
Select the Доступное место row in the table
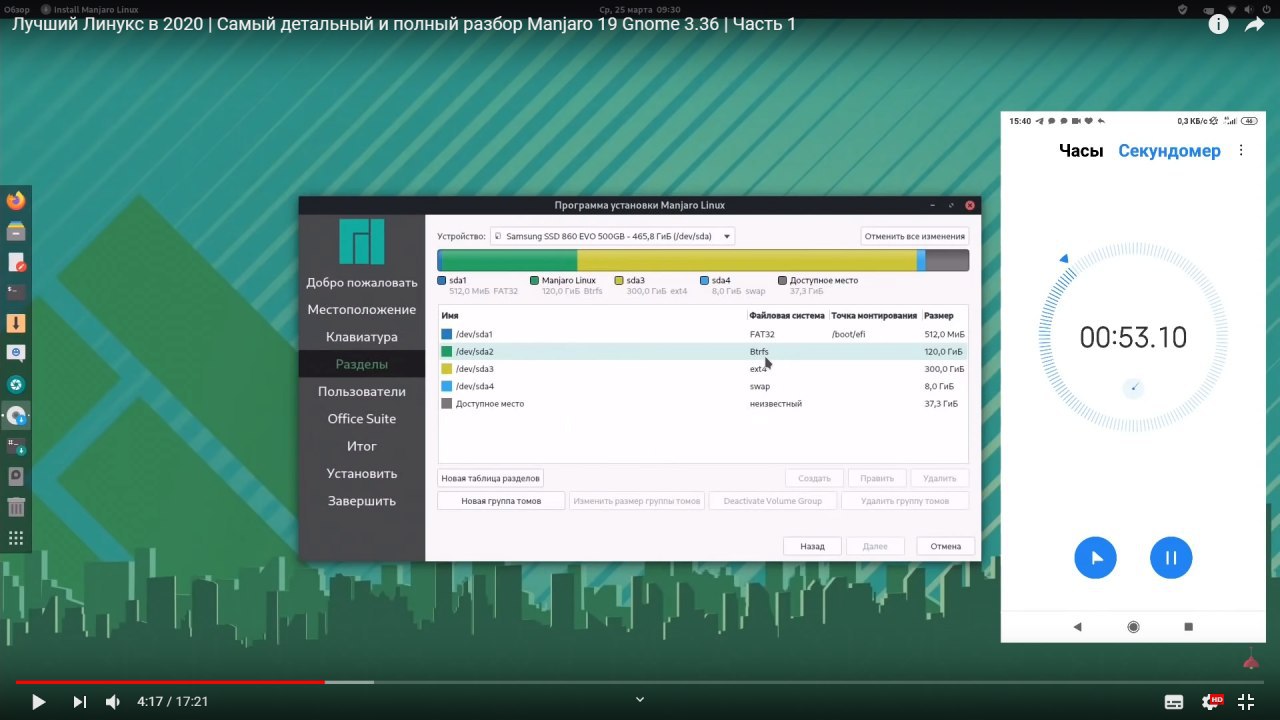pyautogui.click(x=703, y=404)
